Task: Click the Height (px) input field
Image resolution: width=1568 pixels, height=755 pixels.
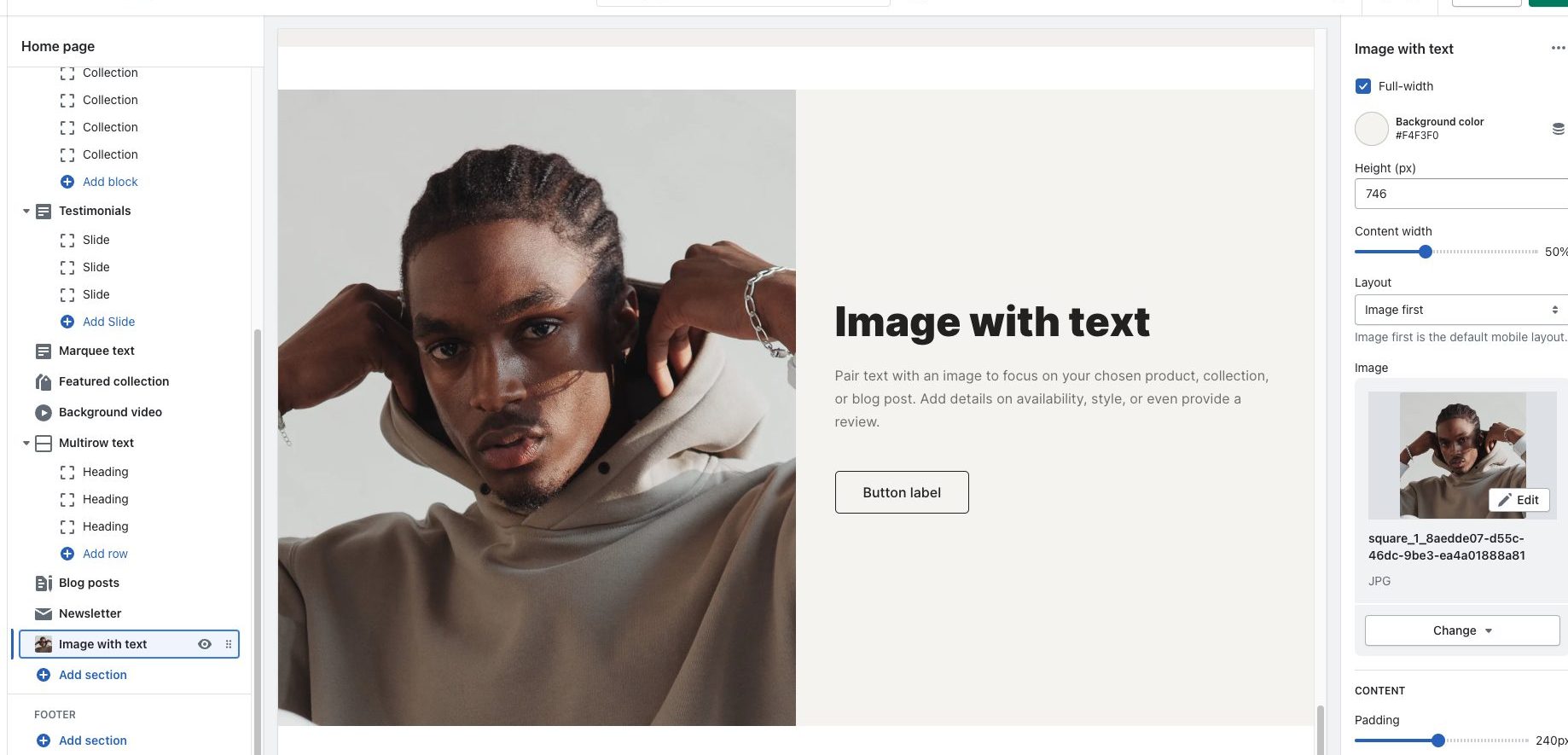Action: tap(1461, 194)
